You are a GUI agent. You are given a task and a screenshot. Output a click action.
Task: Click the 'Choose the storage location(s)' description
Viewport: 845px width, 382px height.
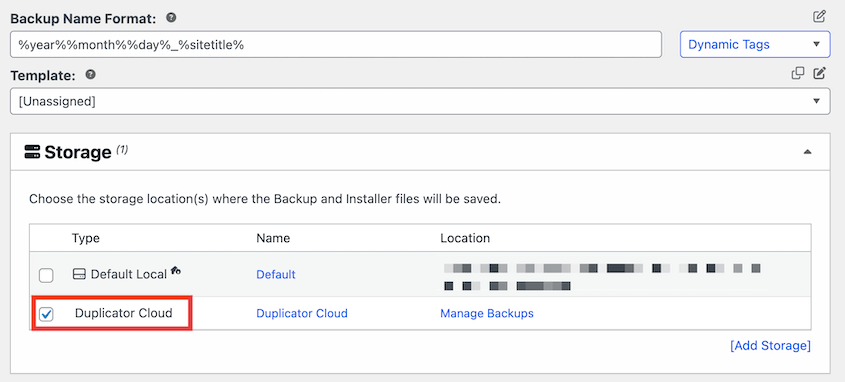[x=265, y=199]
